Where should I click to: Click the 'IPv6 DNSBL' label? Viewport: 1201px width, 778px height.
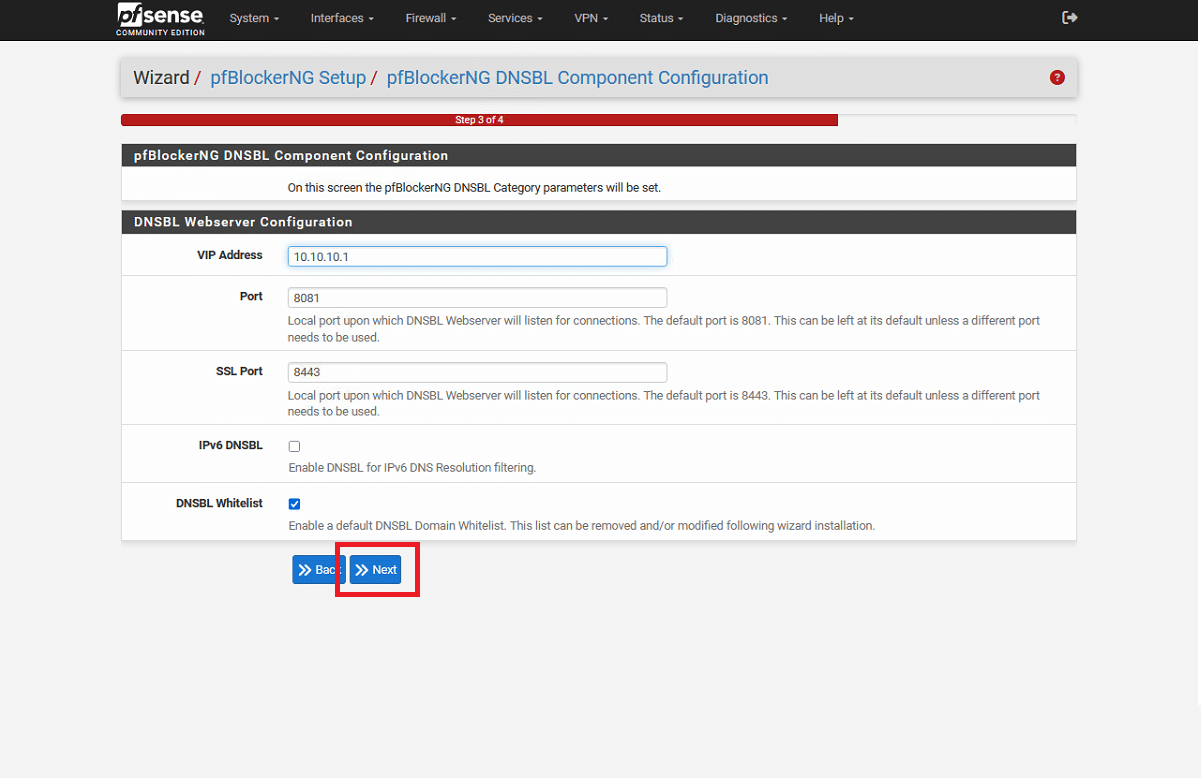(231, 445)
